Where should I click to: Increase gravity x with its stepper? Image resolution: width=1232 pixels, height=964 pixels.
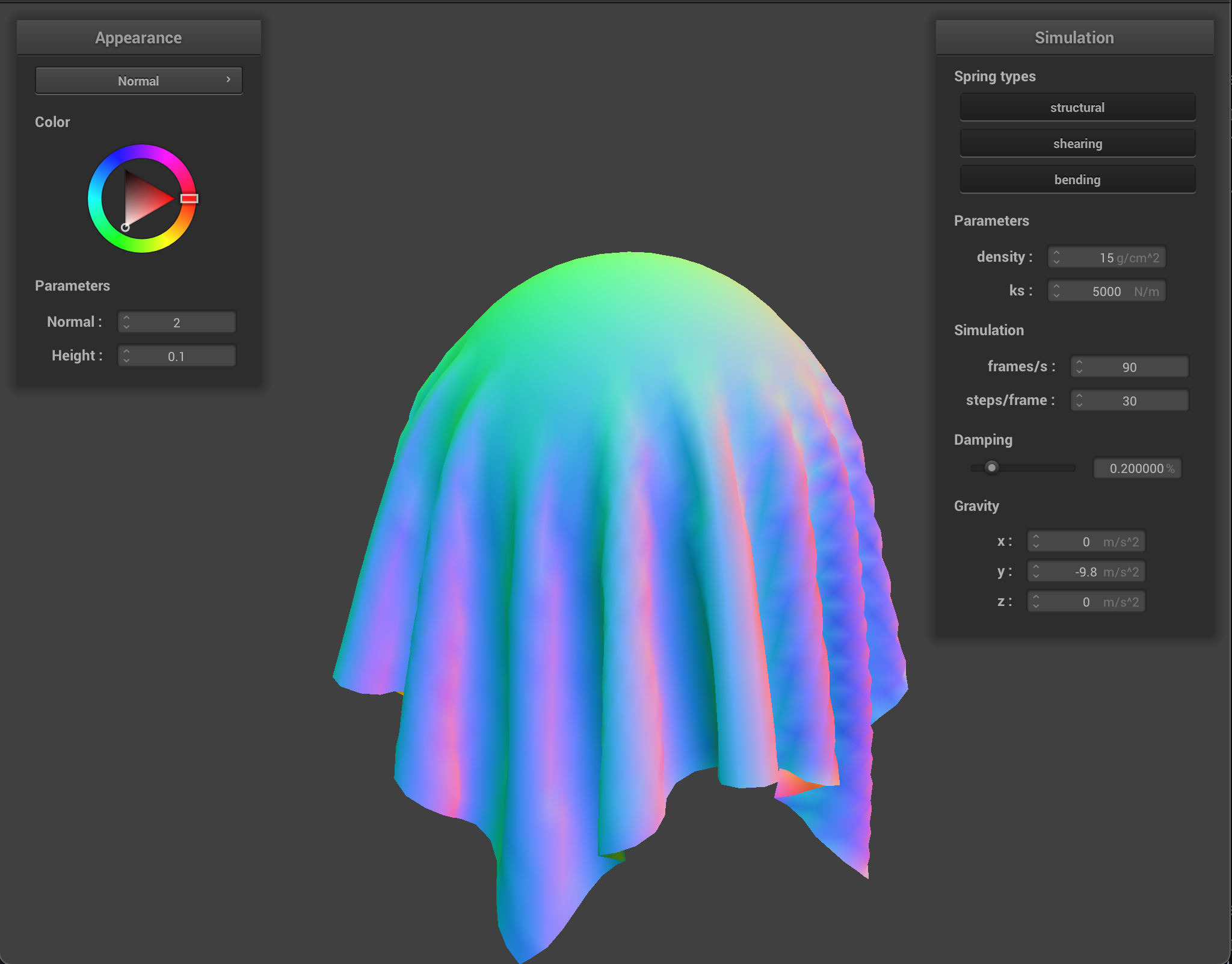[1036, 537]
